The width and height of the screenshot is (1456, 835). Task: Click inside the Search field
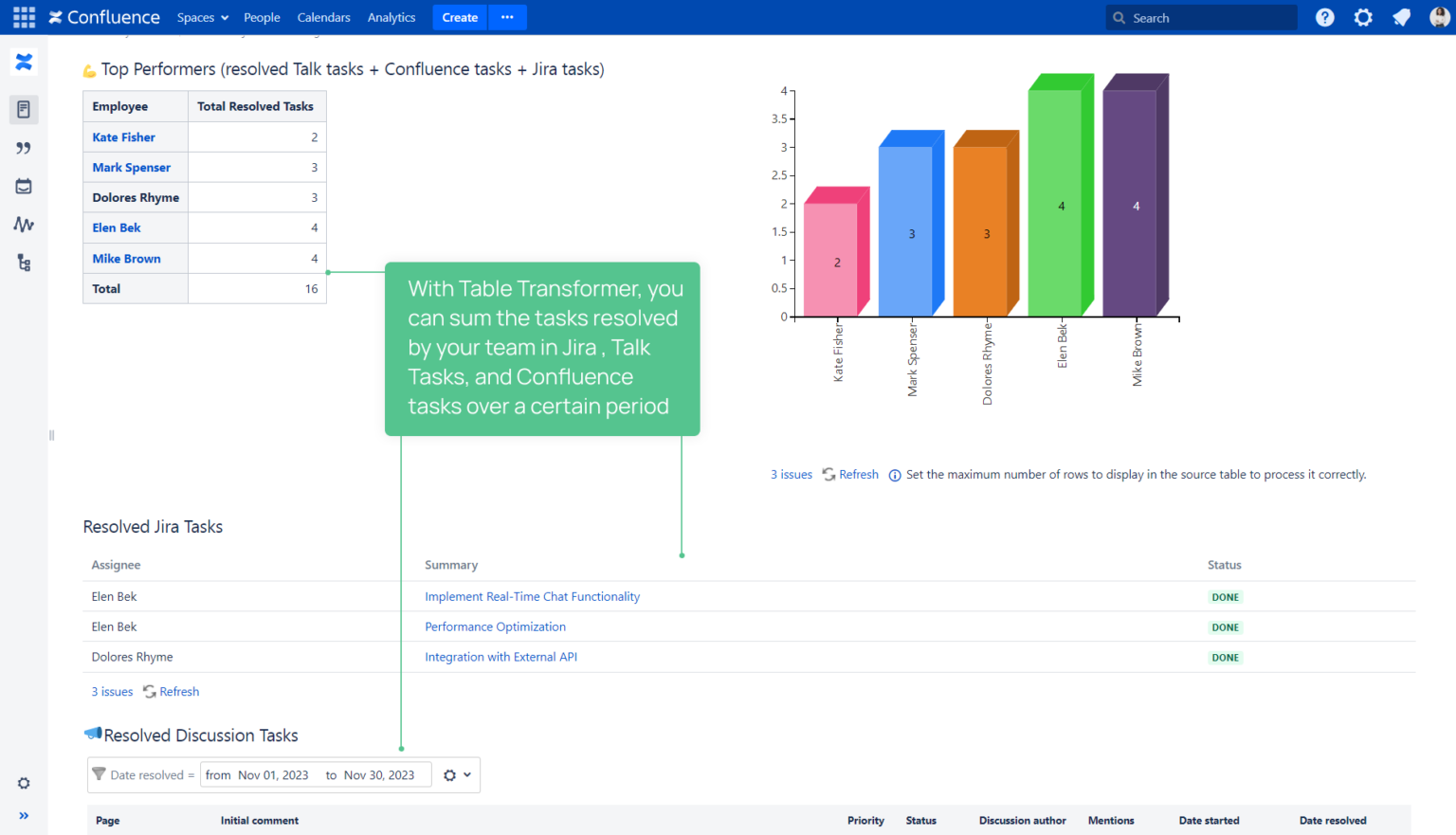(x=1201, y=17)
